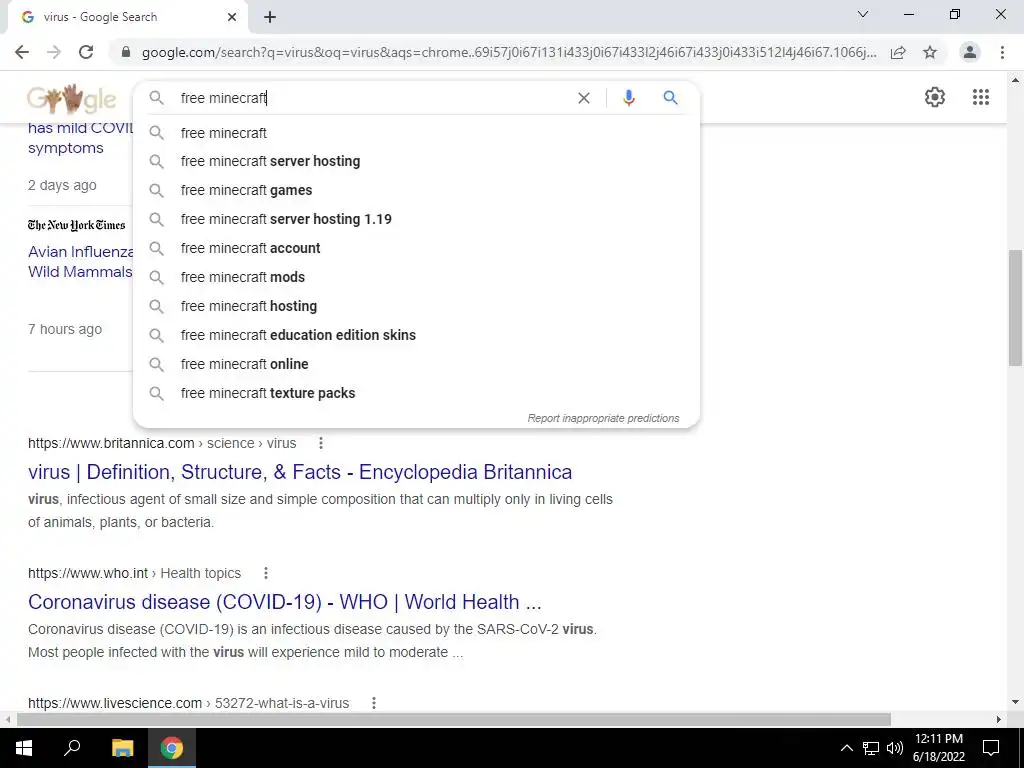Go back with the browser back arrow
1024x768 pixels.
coord(22,52)
